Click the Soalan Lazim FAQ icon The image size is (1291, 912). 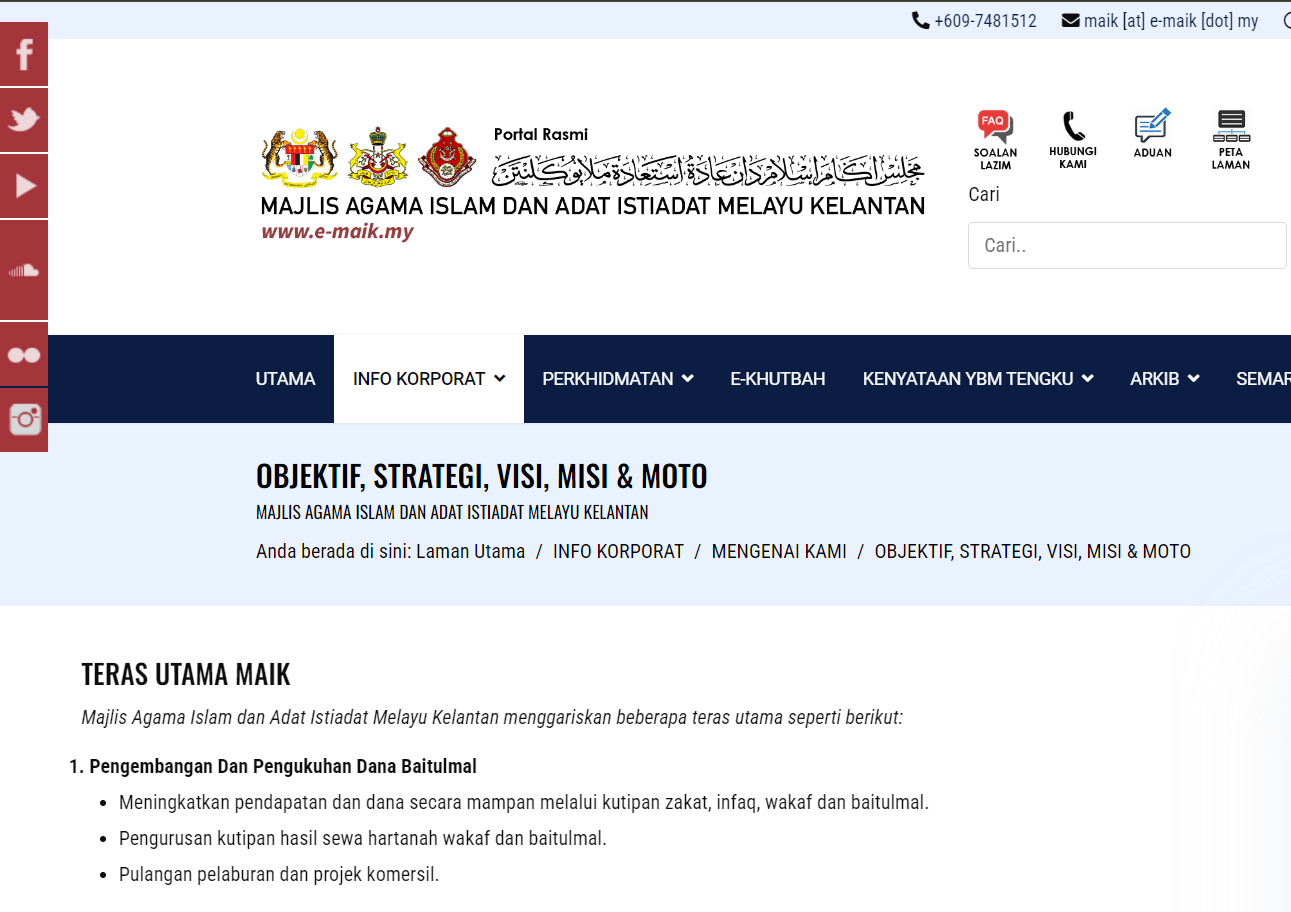point(995,140)
